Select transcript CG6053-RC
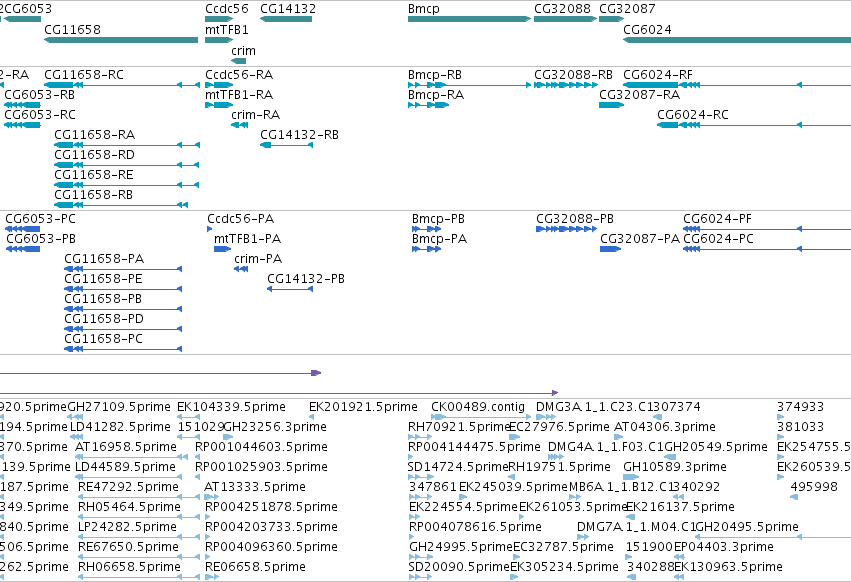Viewport: 851px width, 582px height. click(x=40, y=115)
